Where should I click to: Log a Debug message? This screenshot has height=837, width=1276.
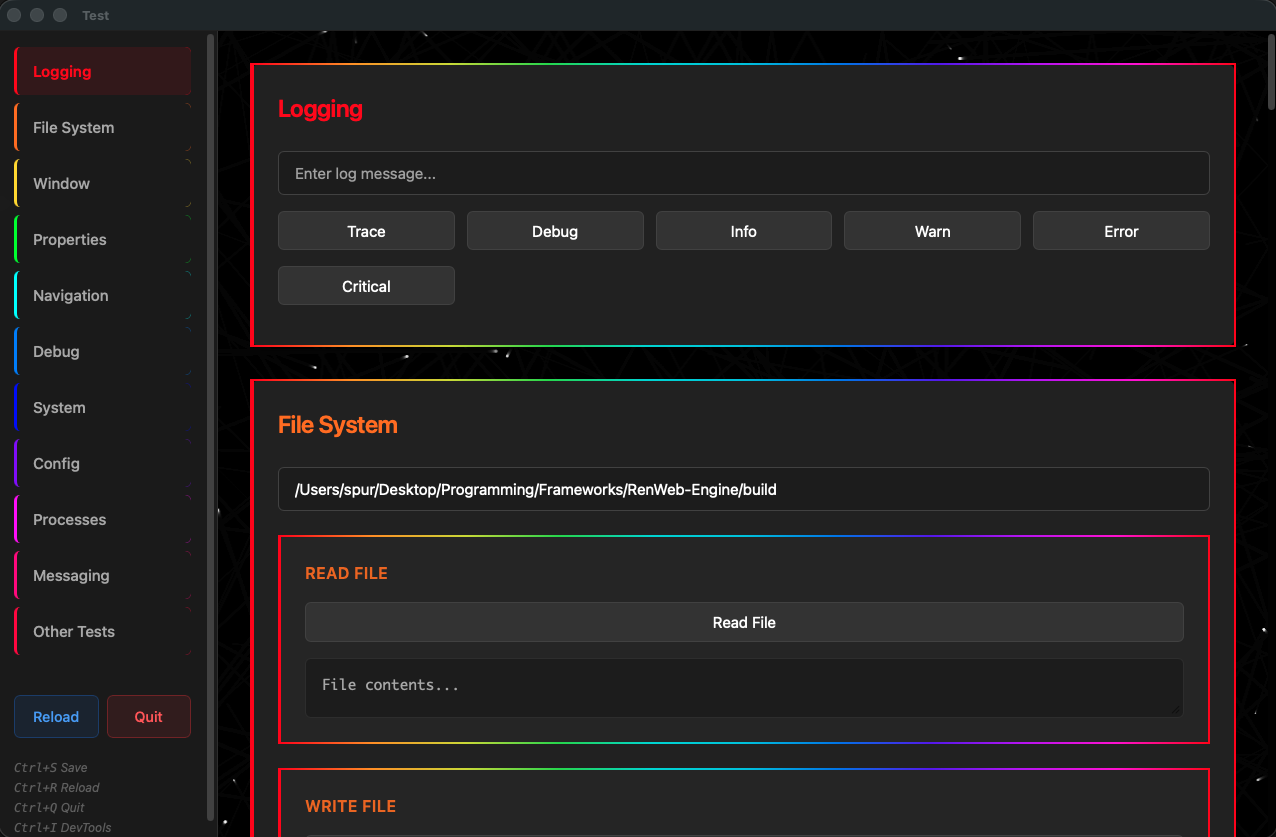coord(555,231)
